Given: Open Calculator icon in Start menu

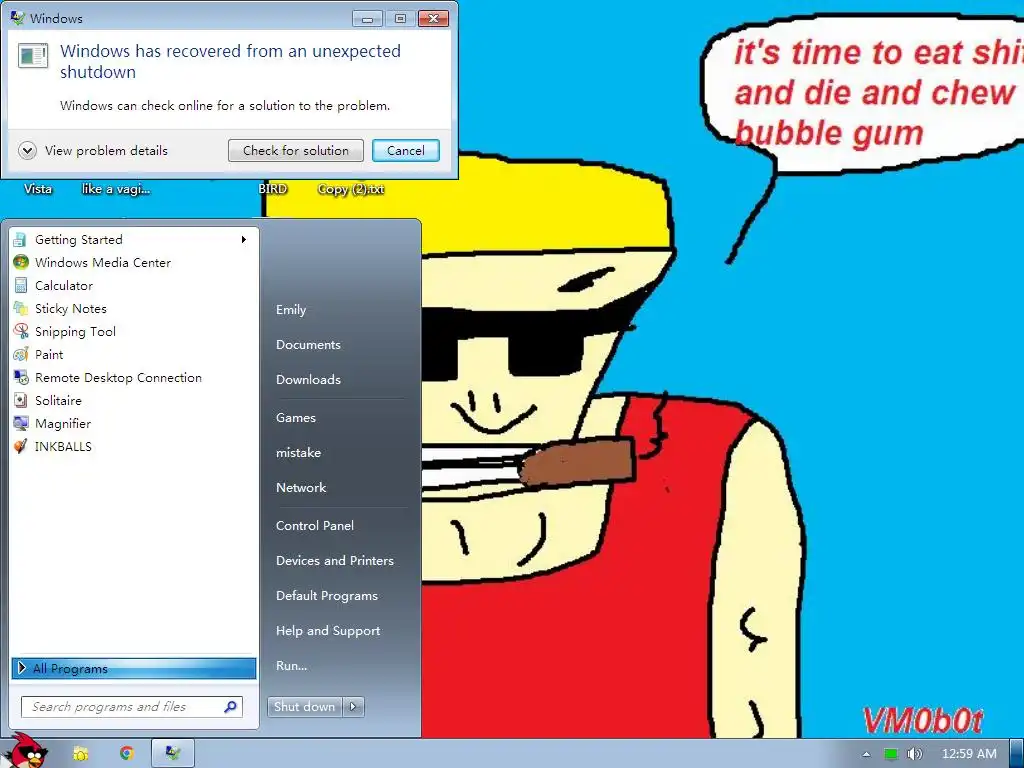Looking at the screenshot, I should pos(20,285).
